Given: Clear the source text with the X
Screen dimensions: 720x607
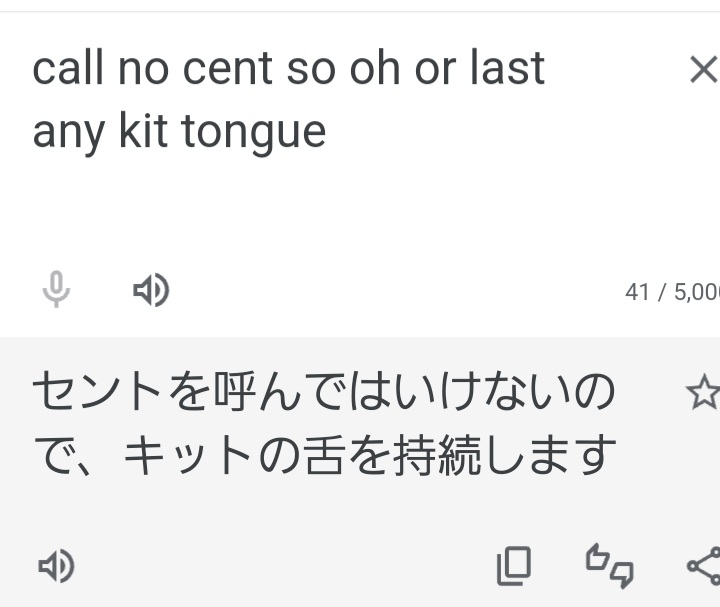Looking at the screenshot, I should click(x=703, y=70).
